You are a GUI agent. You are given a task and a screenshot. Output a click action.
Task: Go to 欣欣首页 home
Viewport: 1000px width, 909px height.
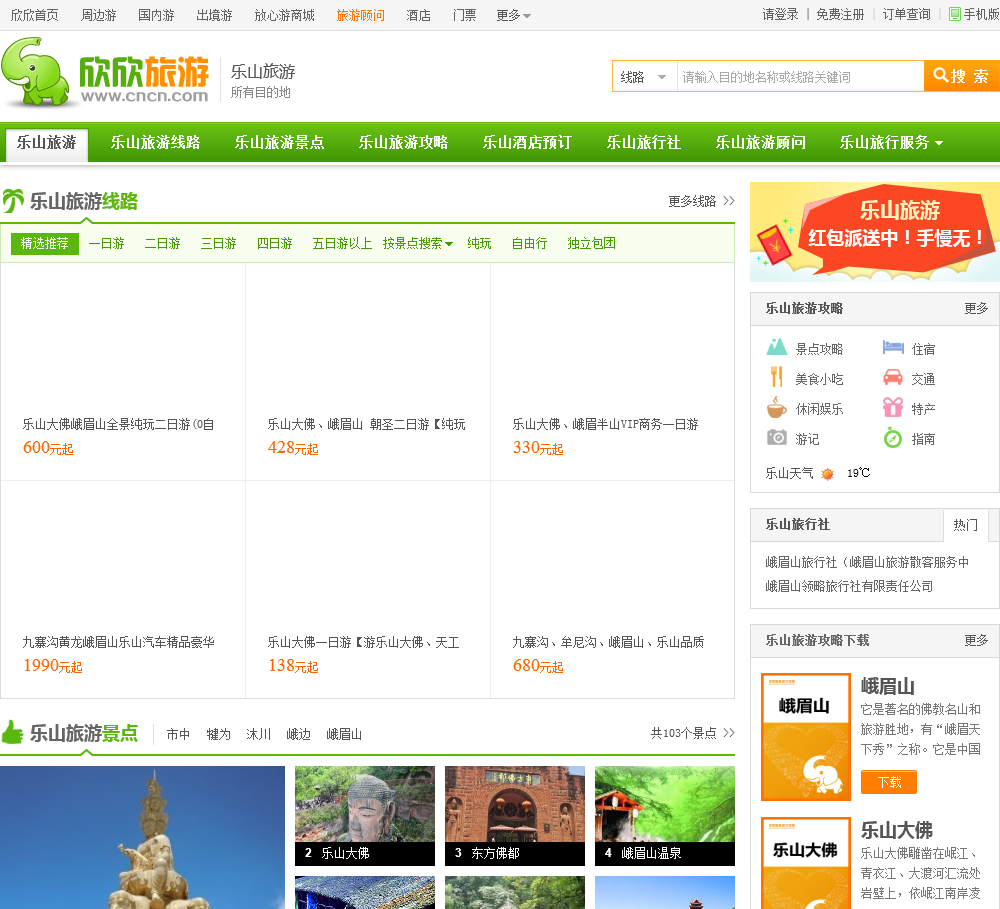(34, 15)
